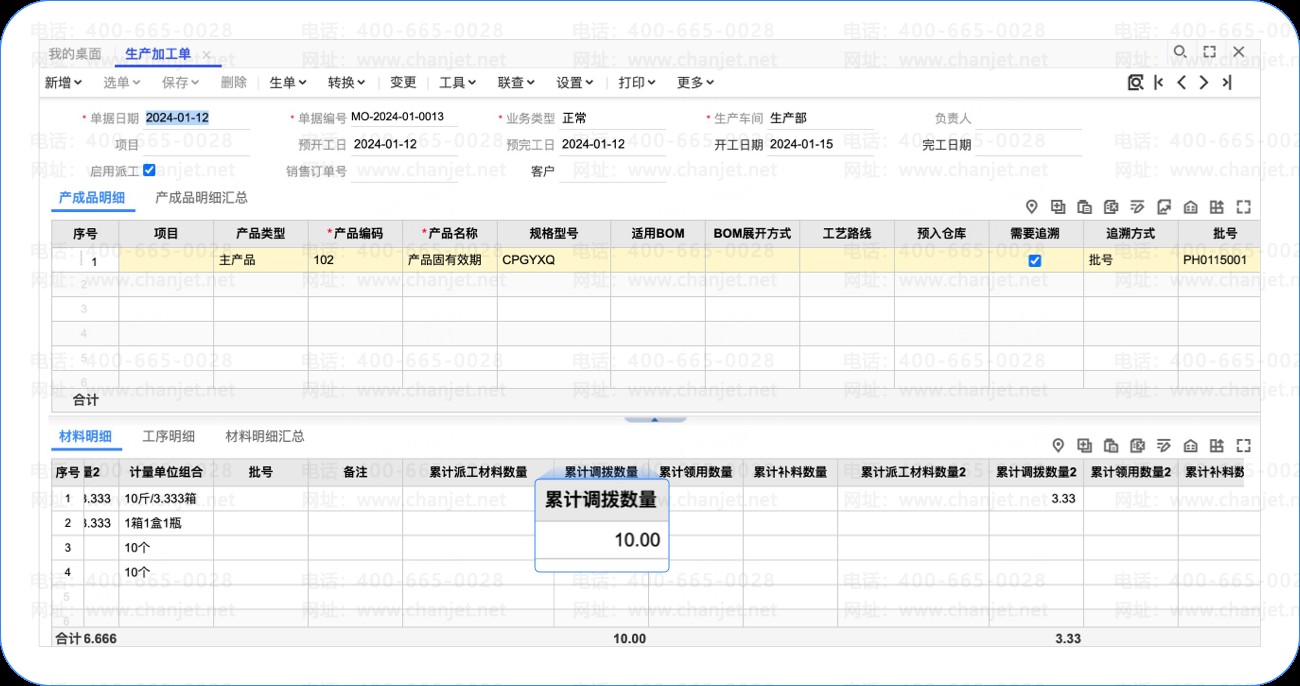
Task: Click the 变更 button
Action: click(403, 83)
